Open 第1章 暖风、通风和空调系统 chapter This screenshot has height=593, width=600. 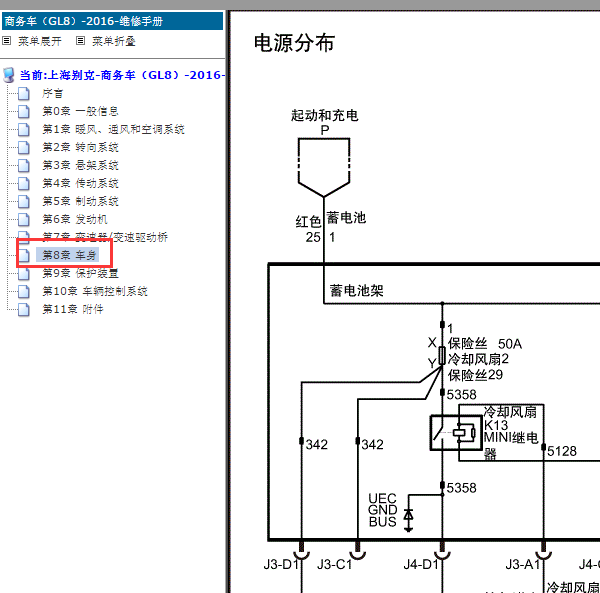click(113, 129)
